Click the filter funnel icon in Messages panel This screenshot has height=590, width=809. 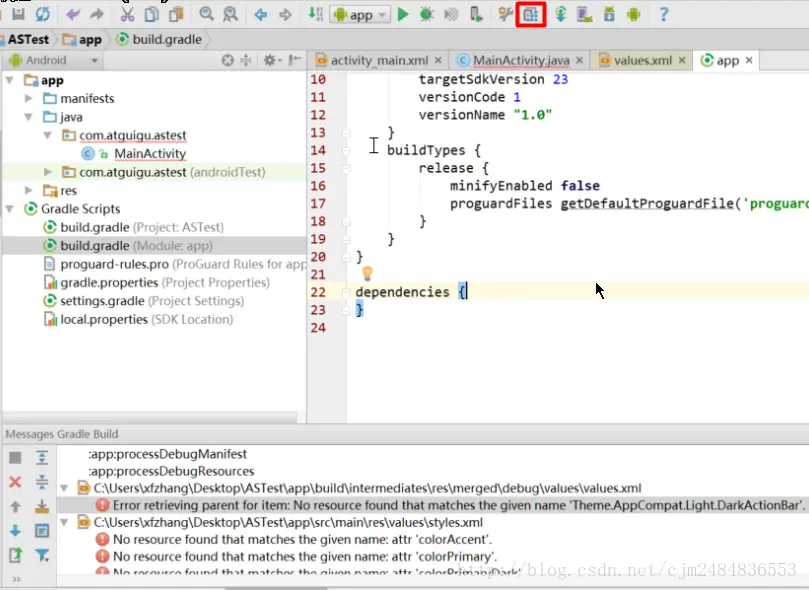[42, 555]
